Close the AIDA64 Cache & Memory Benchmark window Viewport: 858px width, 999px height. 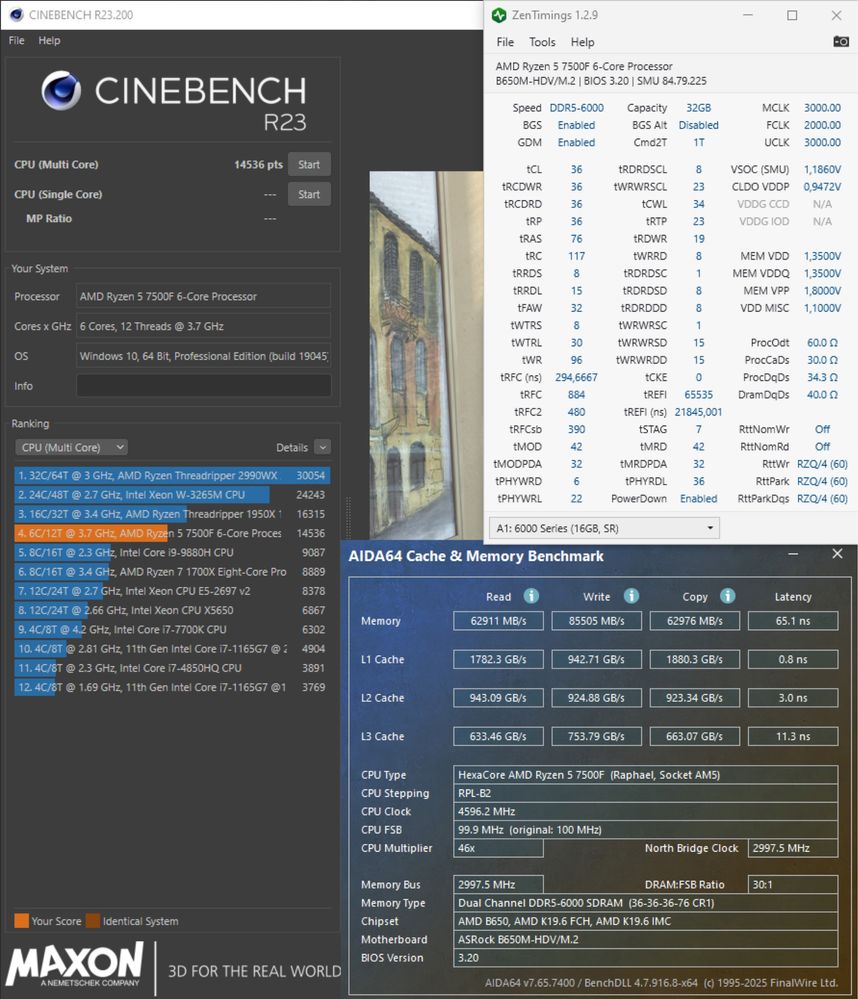tap(837, 554)
